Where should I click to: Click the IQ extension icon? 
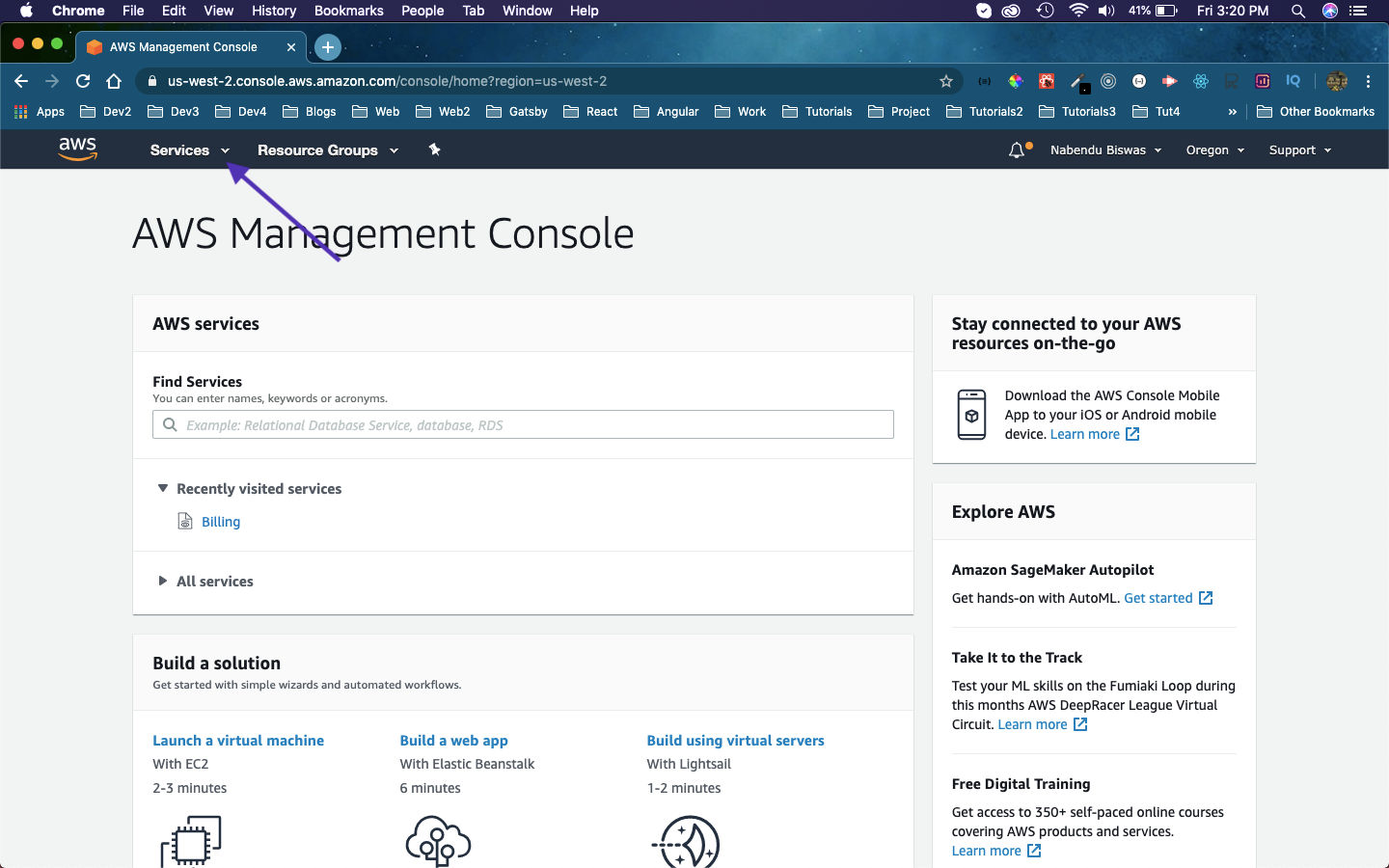pos(1293,81)
